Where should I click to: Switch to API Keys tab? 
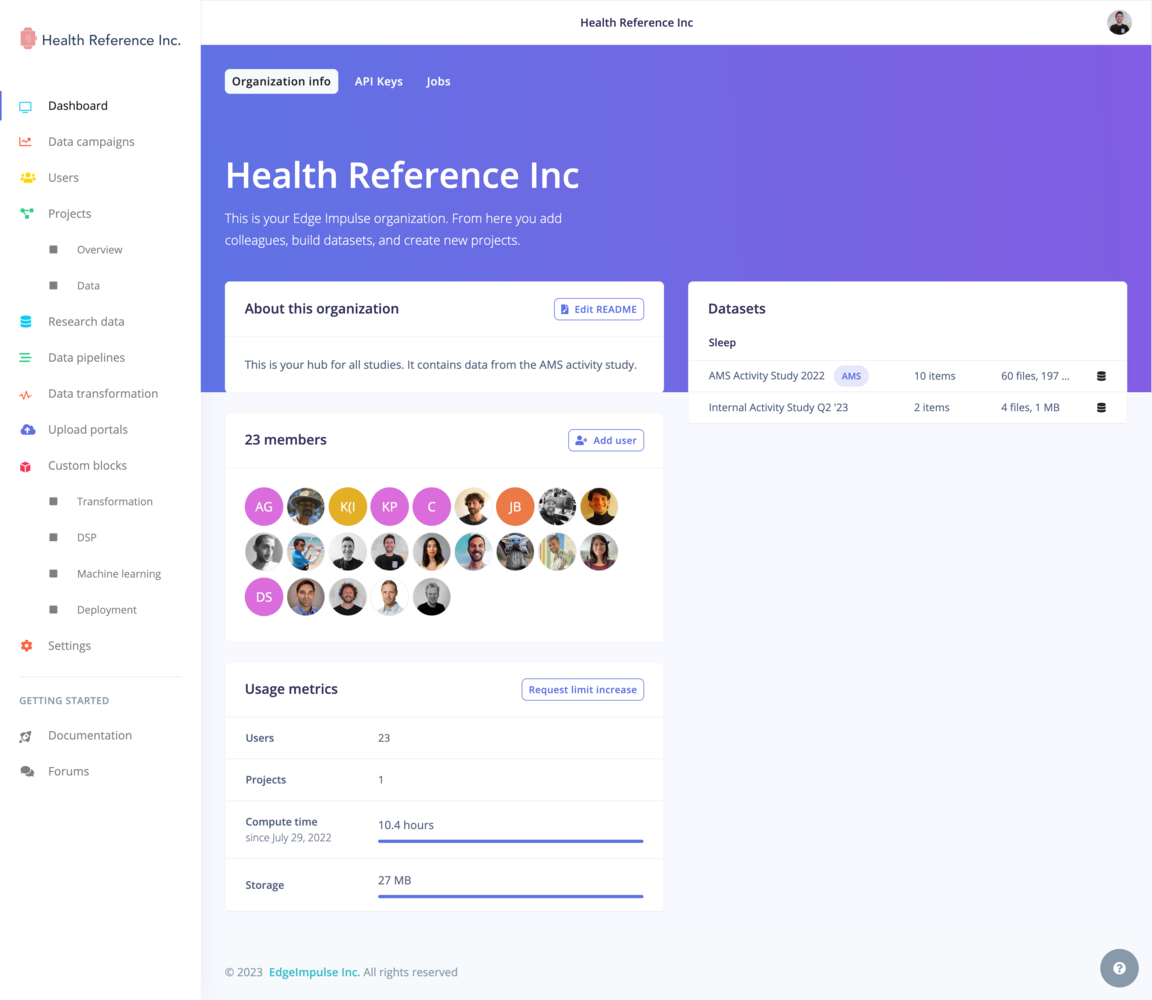pos(378,82)
